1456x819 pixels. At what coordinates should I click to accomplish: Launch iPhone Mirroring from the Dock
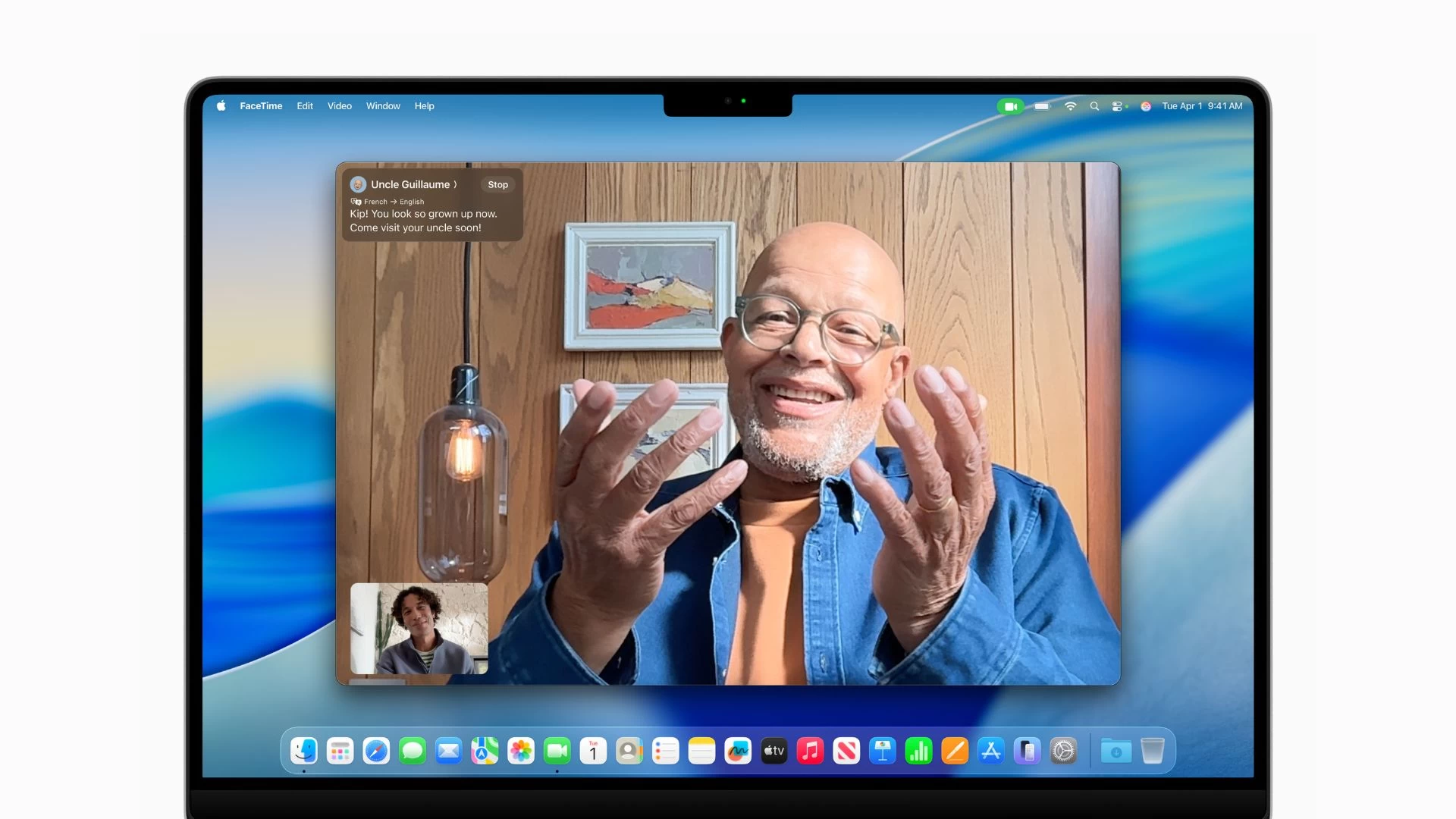[x=1028, y=751]
